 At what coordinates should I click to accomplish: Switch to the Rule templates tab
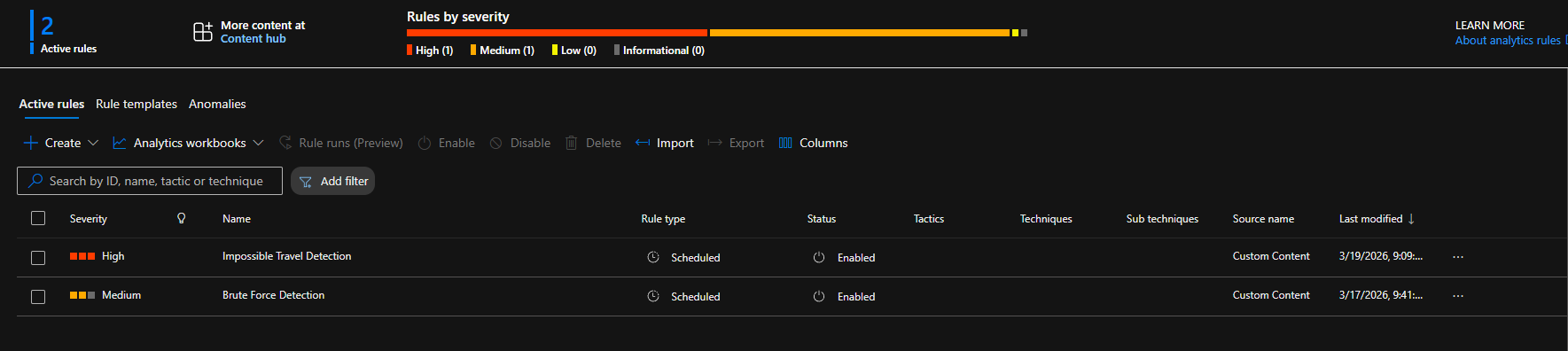tap(137, 104)
